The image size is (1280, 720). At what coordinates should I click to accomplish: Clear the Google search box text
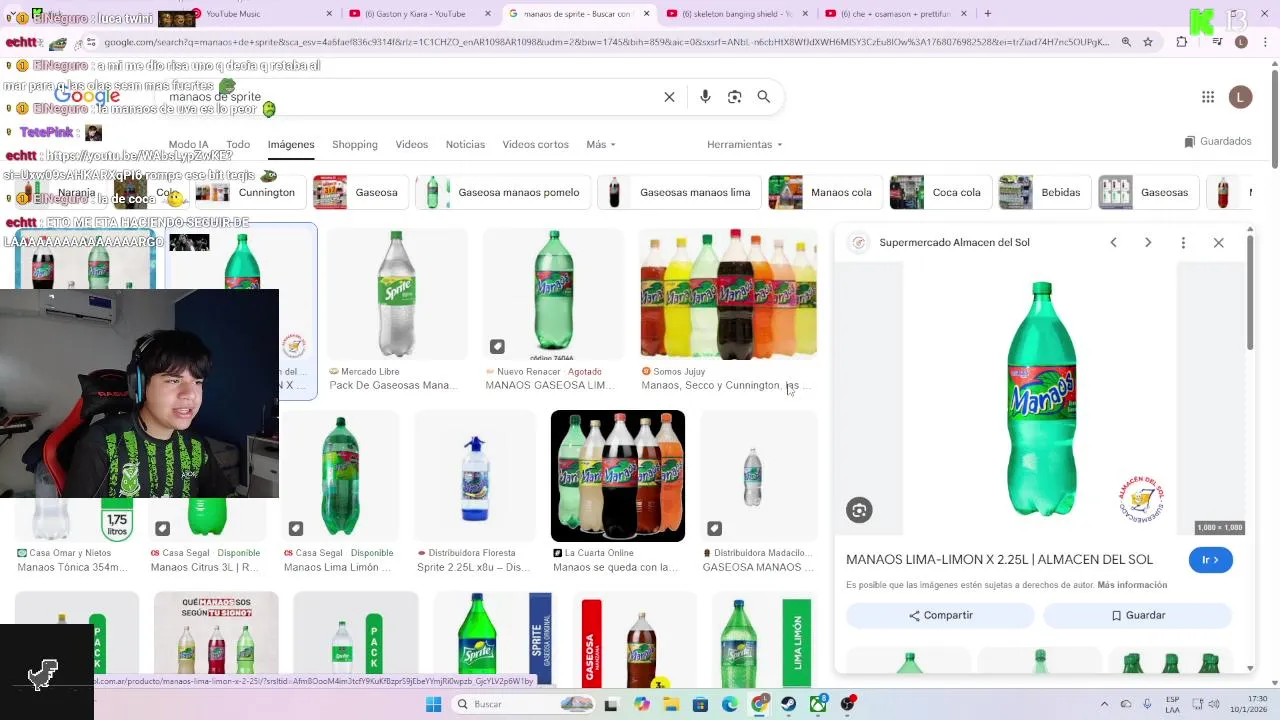click(669, 97)
